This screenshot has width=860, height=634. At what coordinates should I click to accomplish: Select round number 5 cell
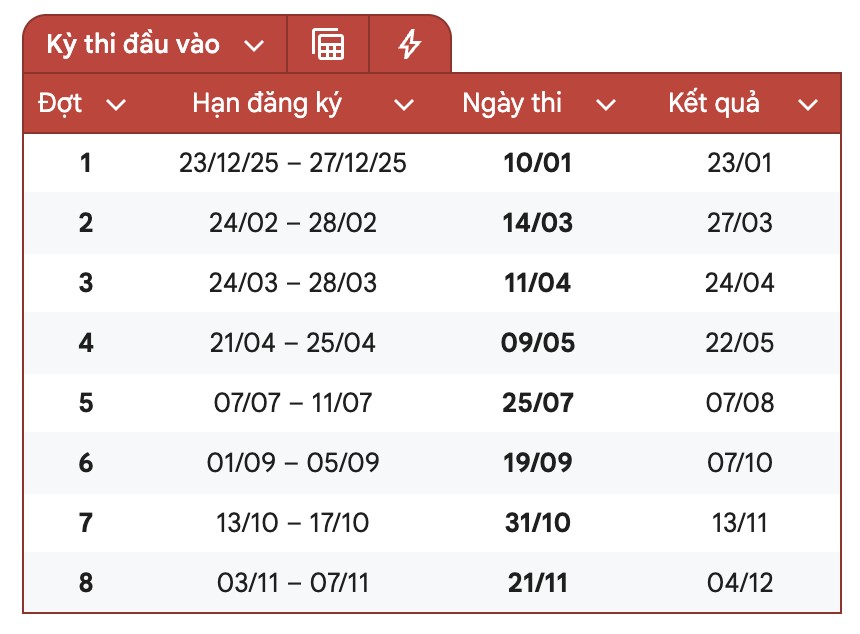point(86,403)
